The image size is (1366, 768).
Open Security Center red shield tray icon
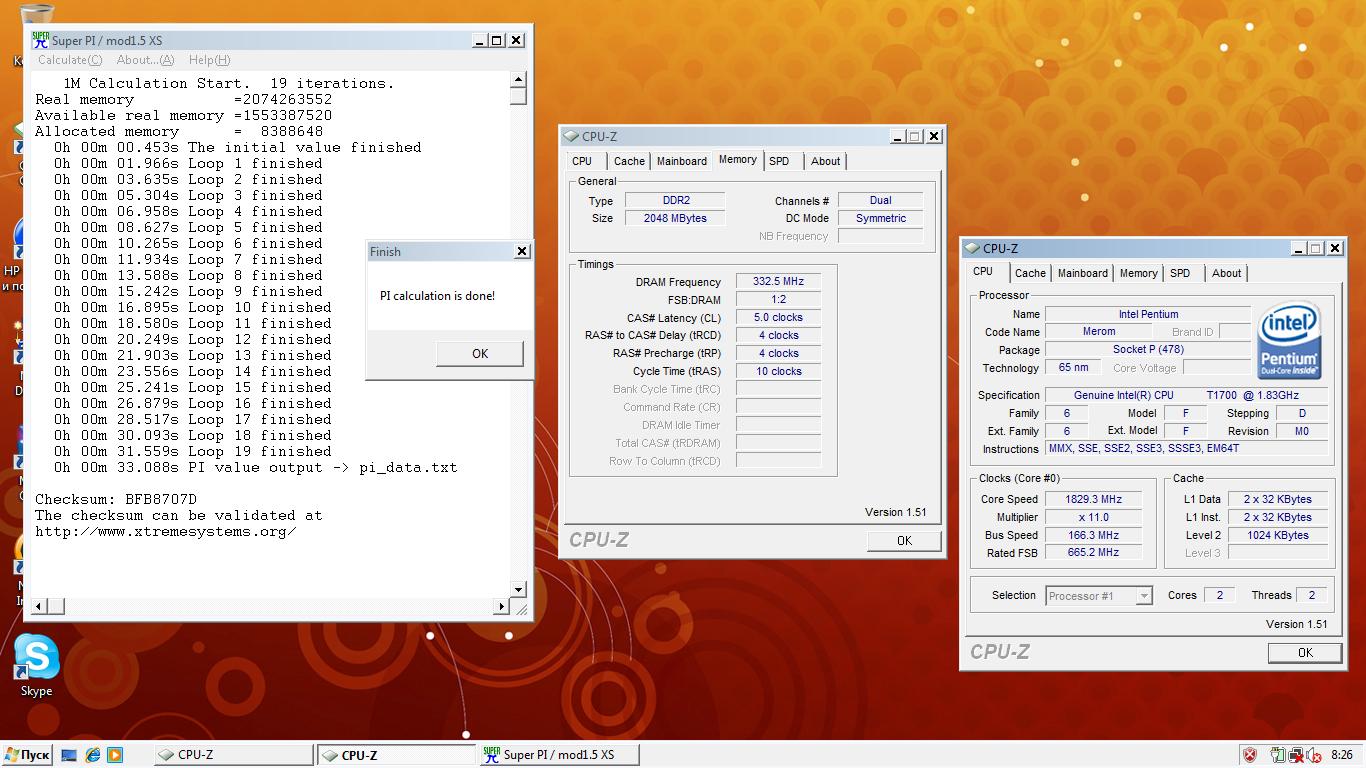coord(1250,755)
